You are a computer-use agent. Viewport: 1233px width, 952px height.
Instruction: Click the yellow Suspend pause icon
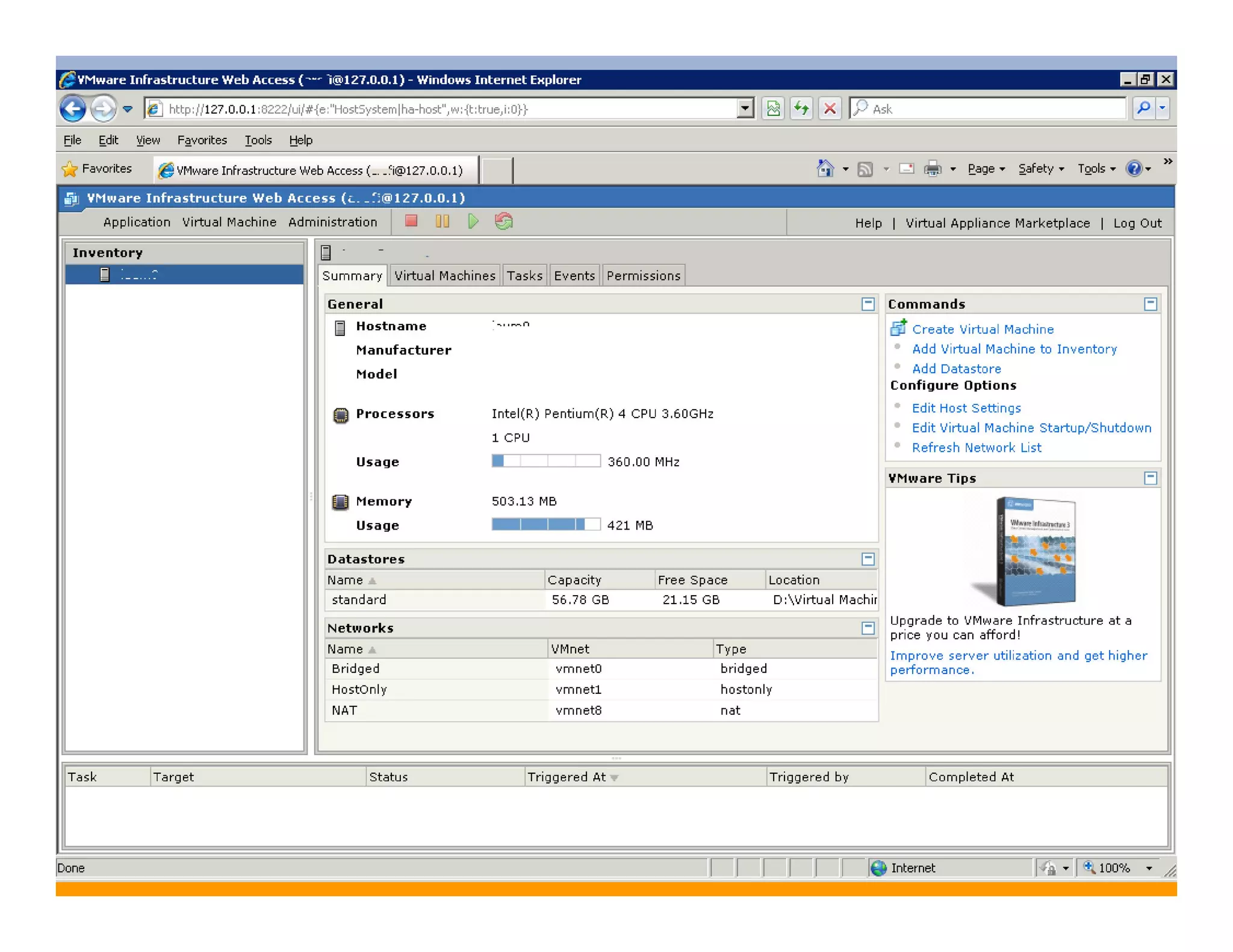pos(442,221)
